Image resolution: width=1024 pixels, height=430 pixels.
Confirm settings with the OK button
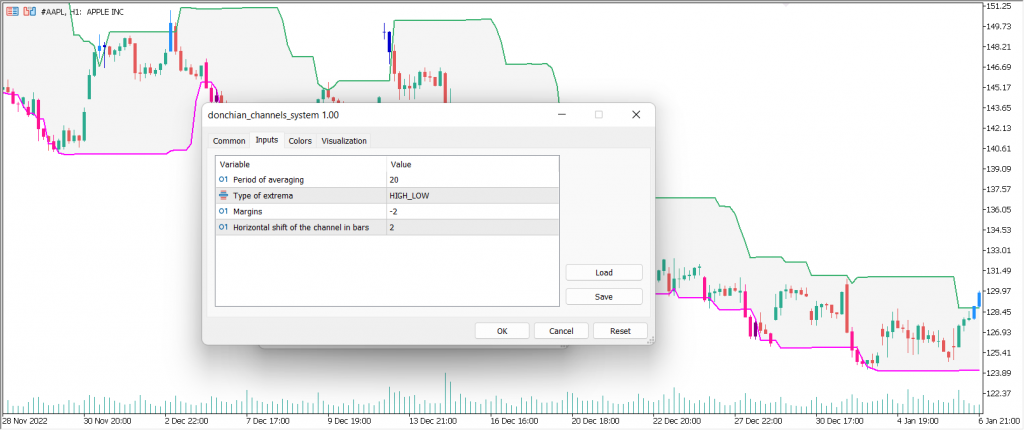[502, 331]
